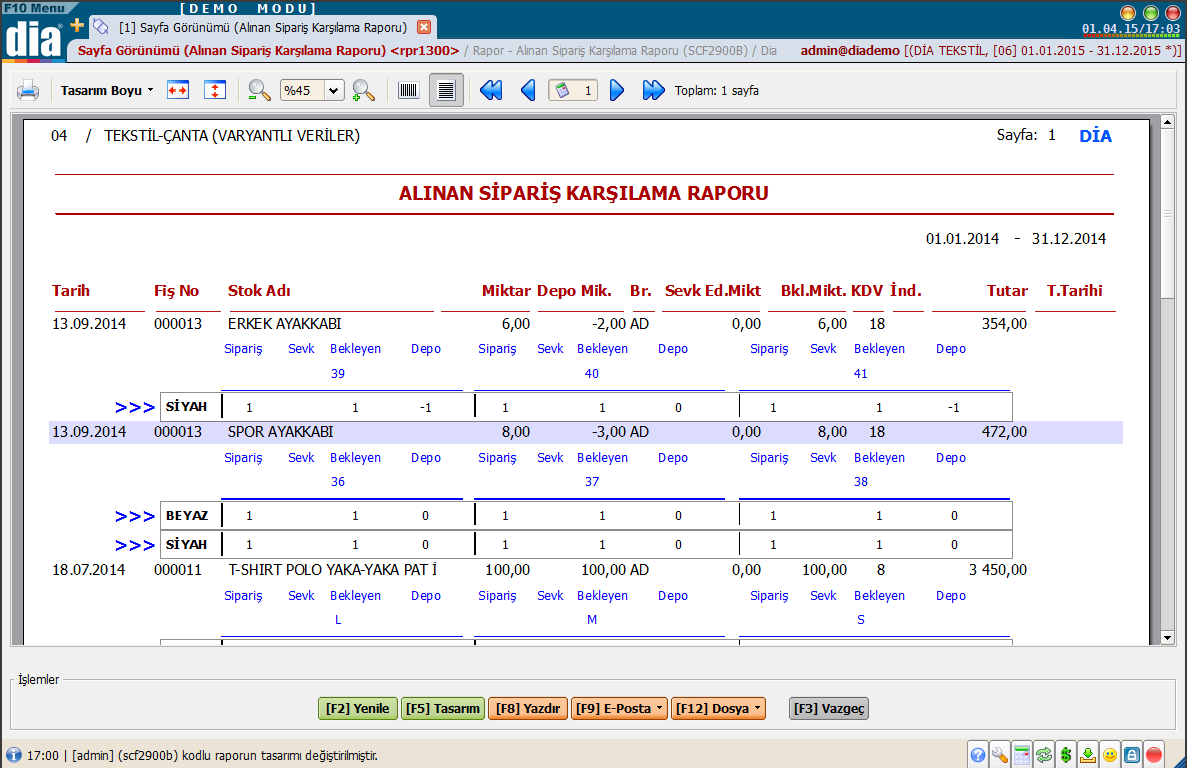Click the wrench settings status icon
Screen dimensions: 1187x768
click(999, 754)
